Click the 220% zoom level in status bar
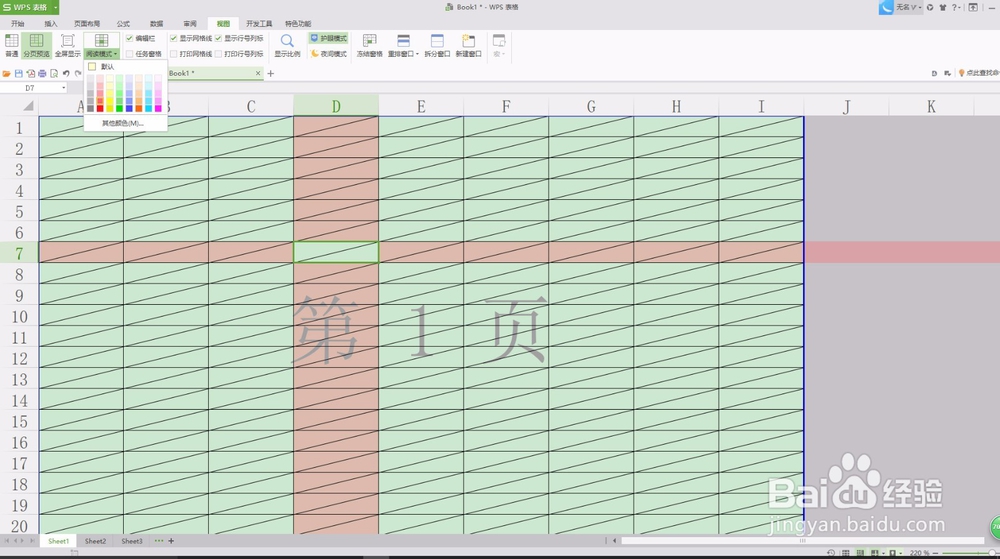 (919, 553)
